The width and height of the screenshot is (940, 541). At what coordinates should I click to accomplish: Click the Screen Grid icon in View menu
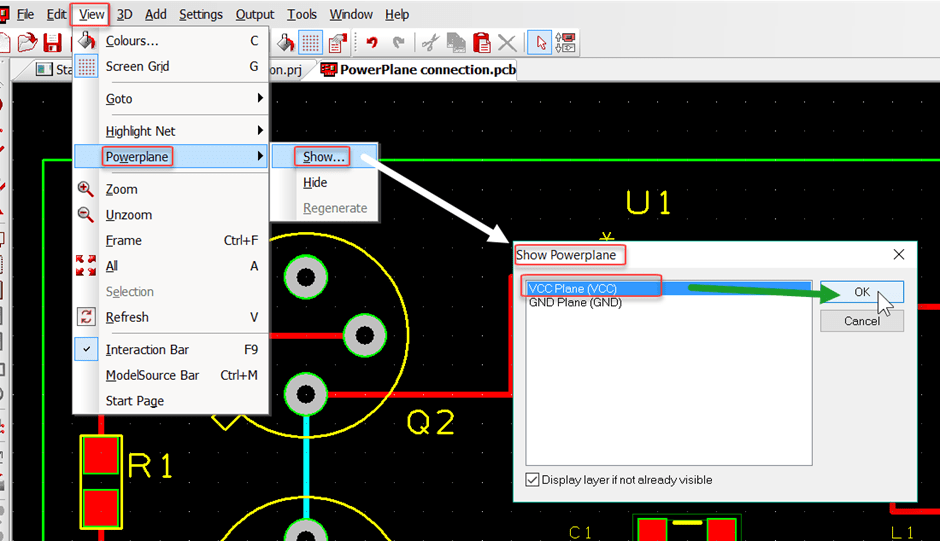[x=86, y=66]
